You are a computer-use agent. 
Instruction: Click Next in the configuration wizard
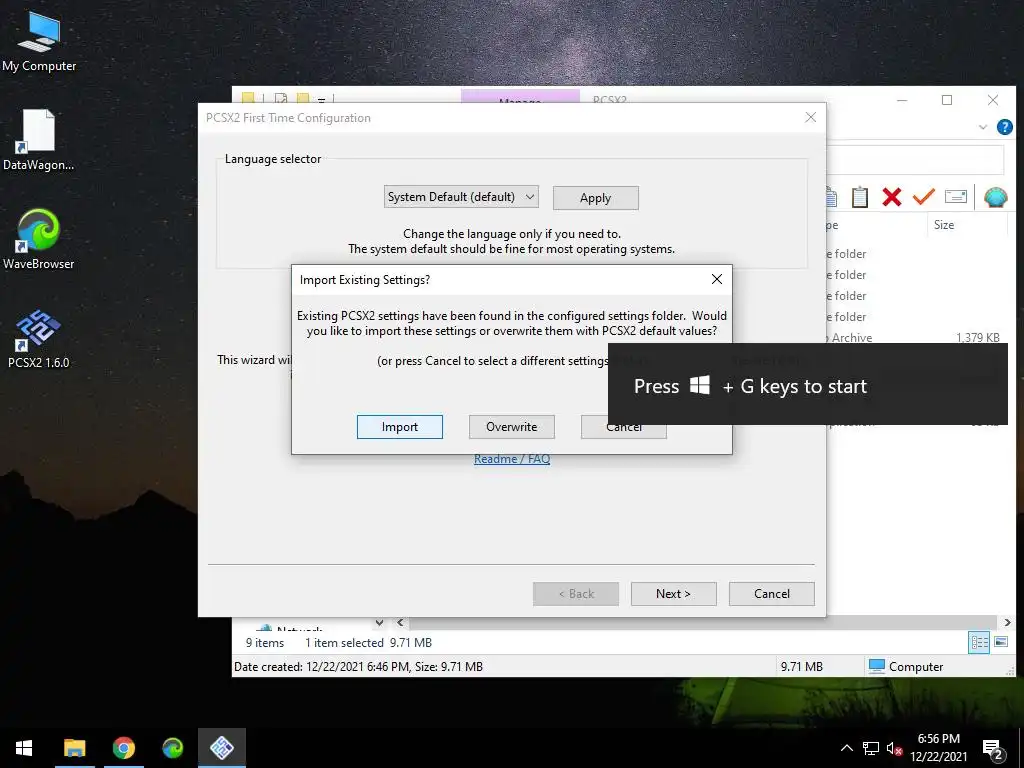[x=673, y=594]
